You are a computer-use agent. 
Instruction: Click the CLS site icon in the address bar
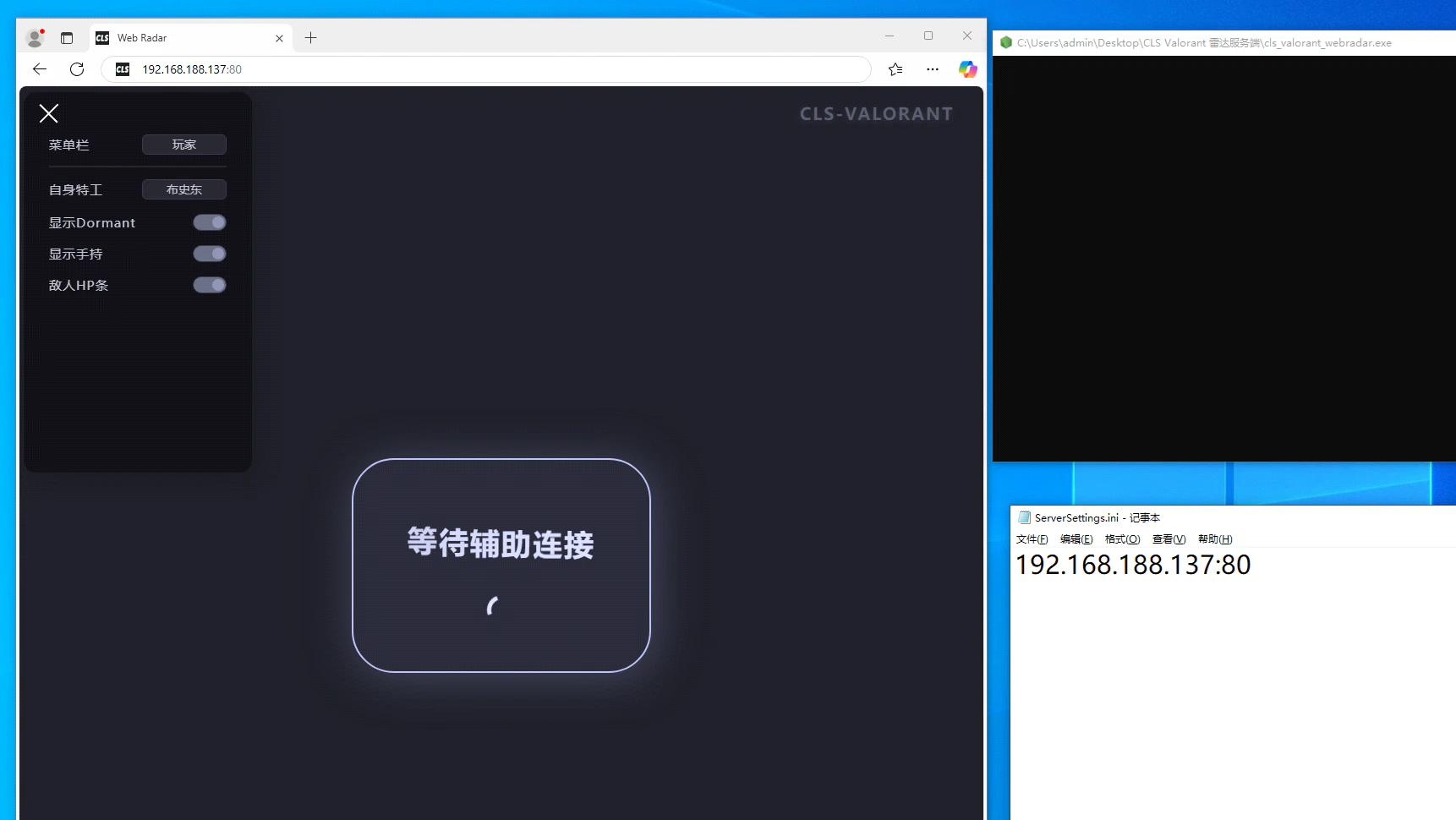click(123, 69)
